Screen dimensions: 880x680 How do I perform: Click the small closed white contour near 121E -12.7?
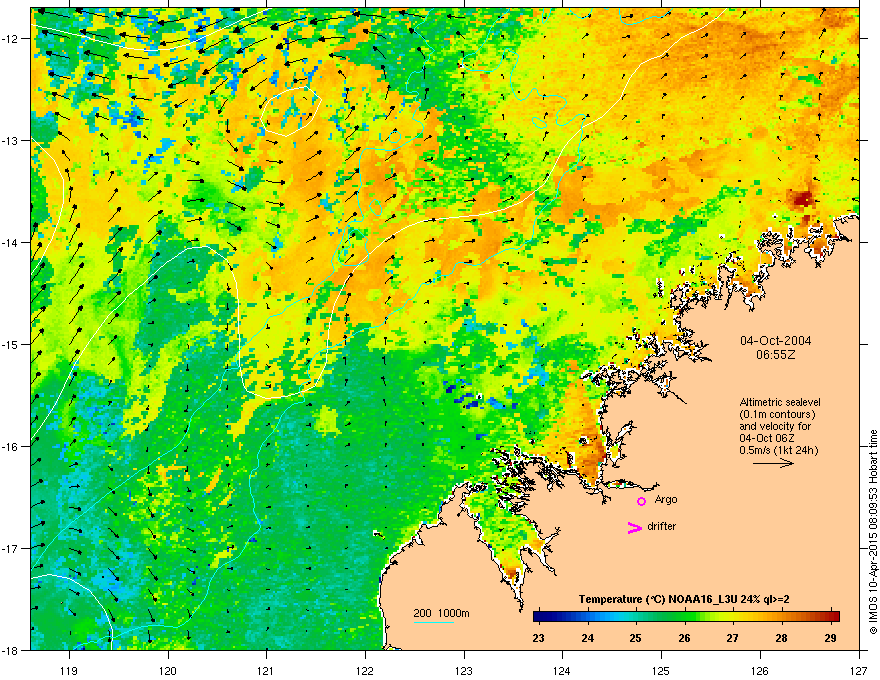[291, 111]
